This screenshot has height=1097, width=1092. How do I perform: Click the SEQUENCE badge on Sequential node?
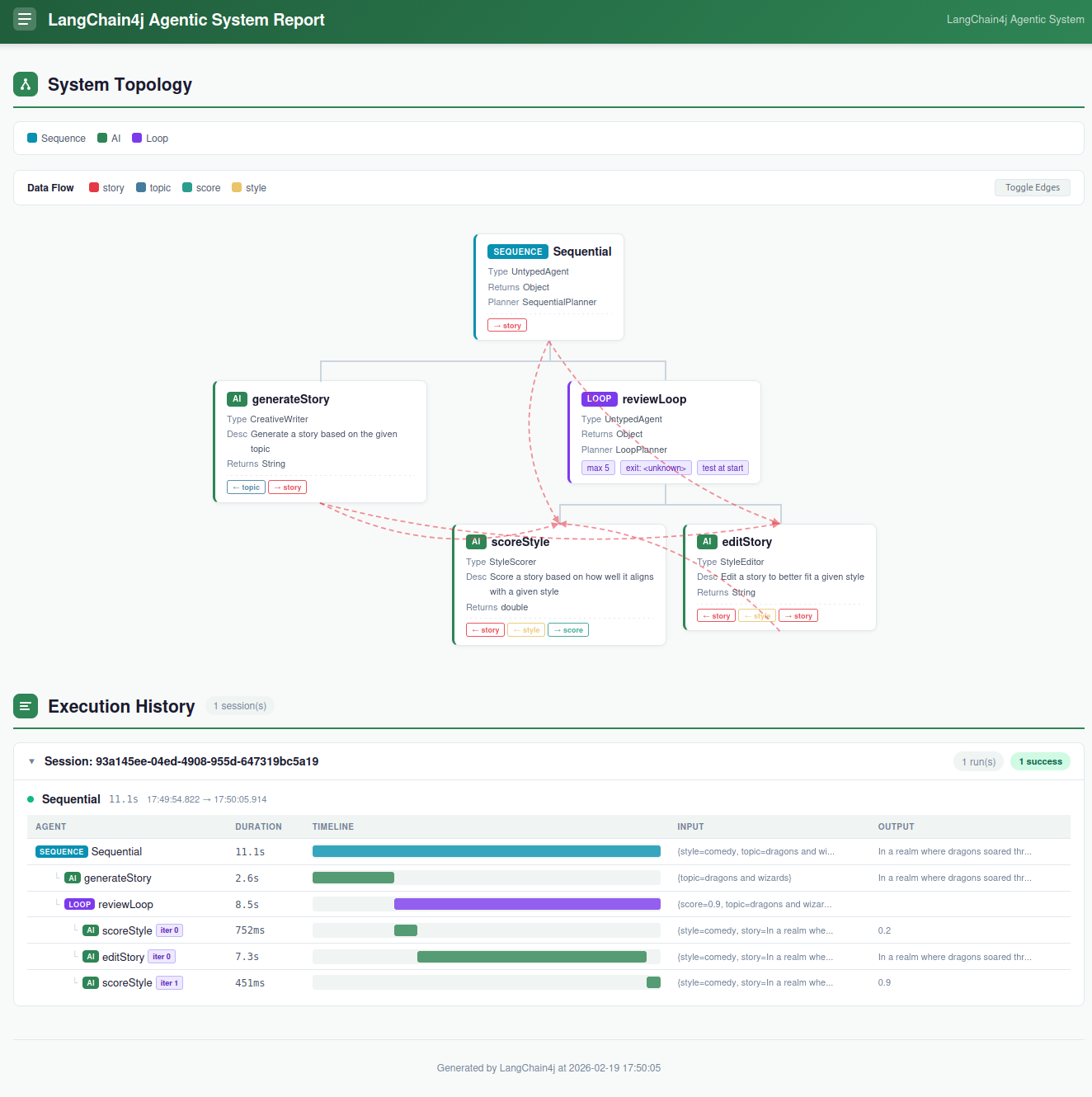pos(518,252)
